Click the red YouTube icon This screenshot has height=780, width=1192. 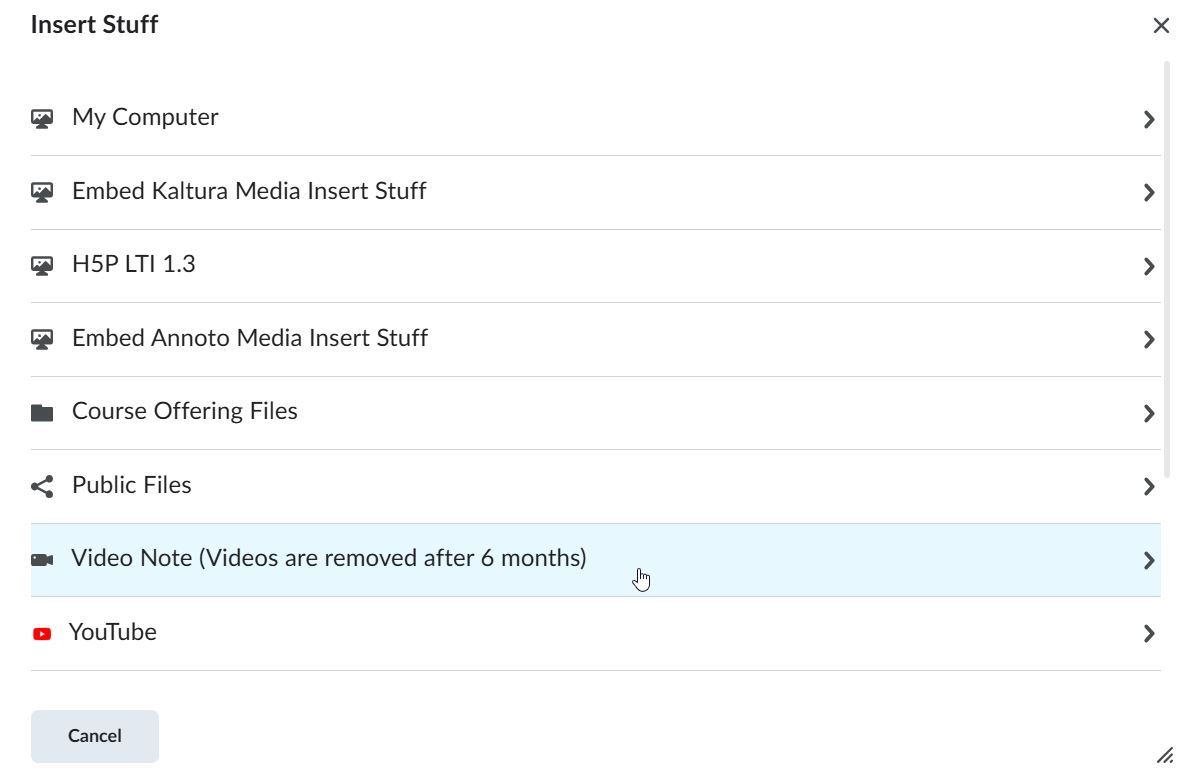coord(42,634)
